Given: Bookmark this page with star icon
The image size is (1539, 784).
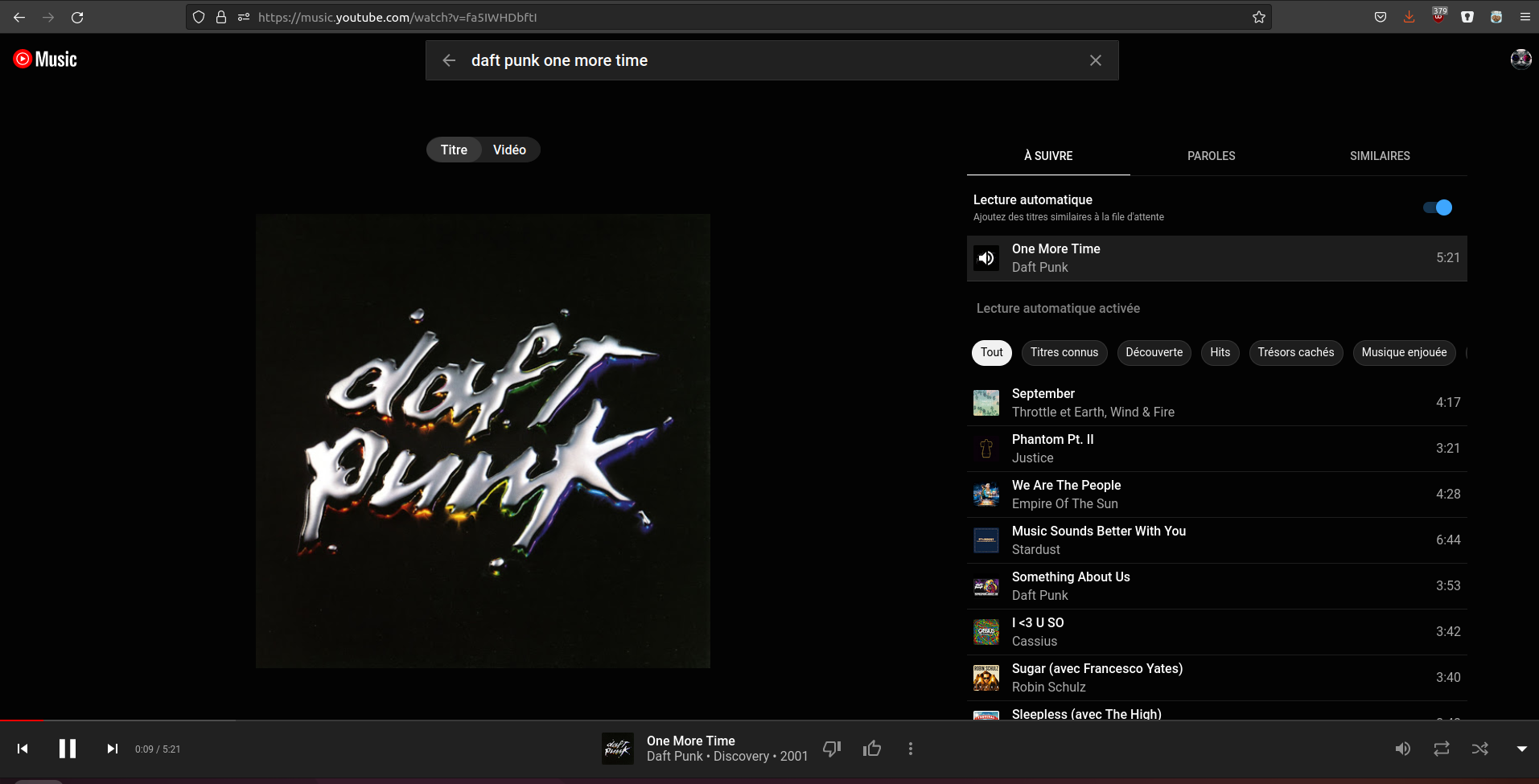Looking at the screenshot, I should (x=1259, y=17).
